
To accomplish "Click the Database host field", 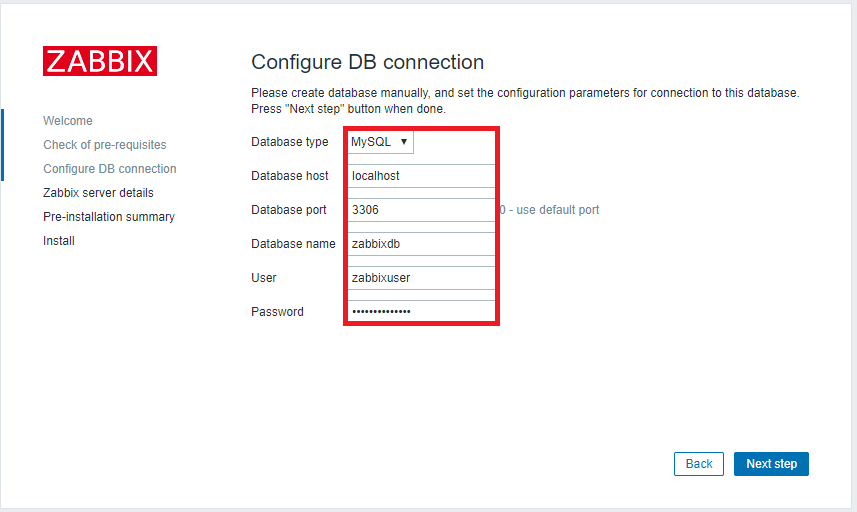I will [421, 176].
